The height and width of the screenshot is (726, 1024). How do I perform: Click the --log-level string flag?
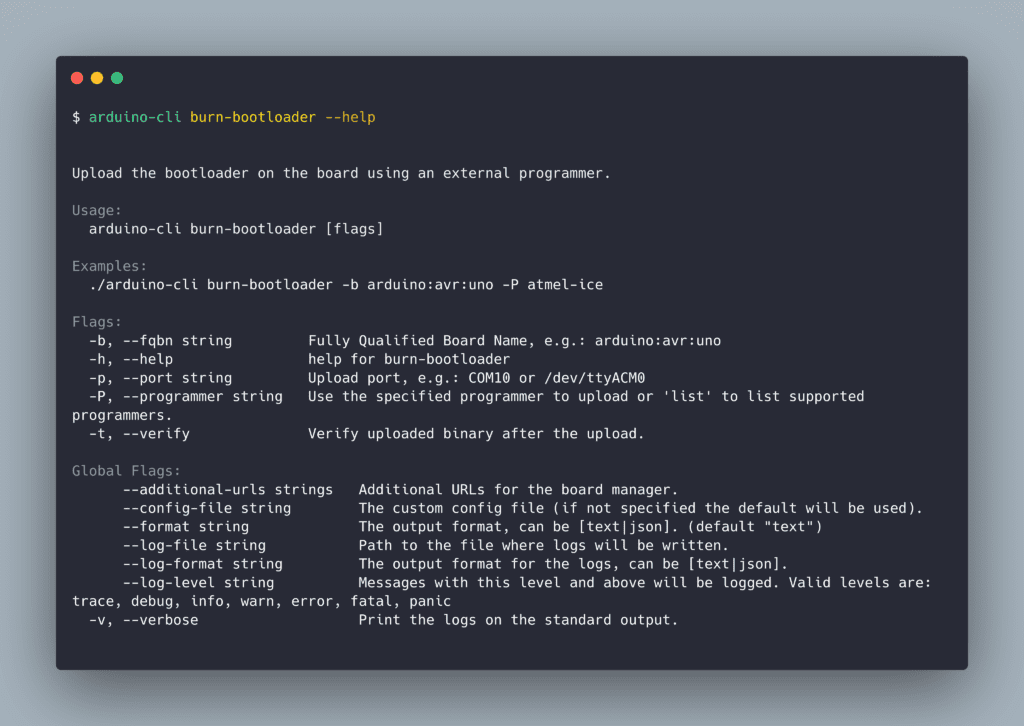tap(199, 582)
